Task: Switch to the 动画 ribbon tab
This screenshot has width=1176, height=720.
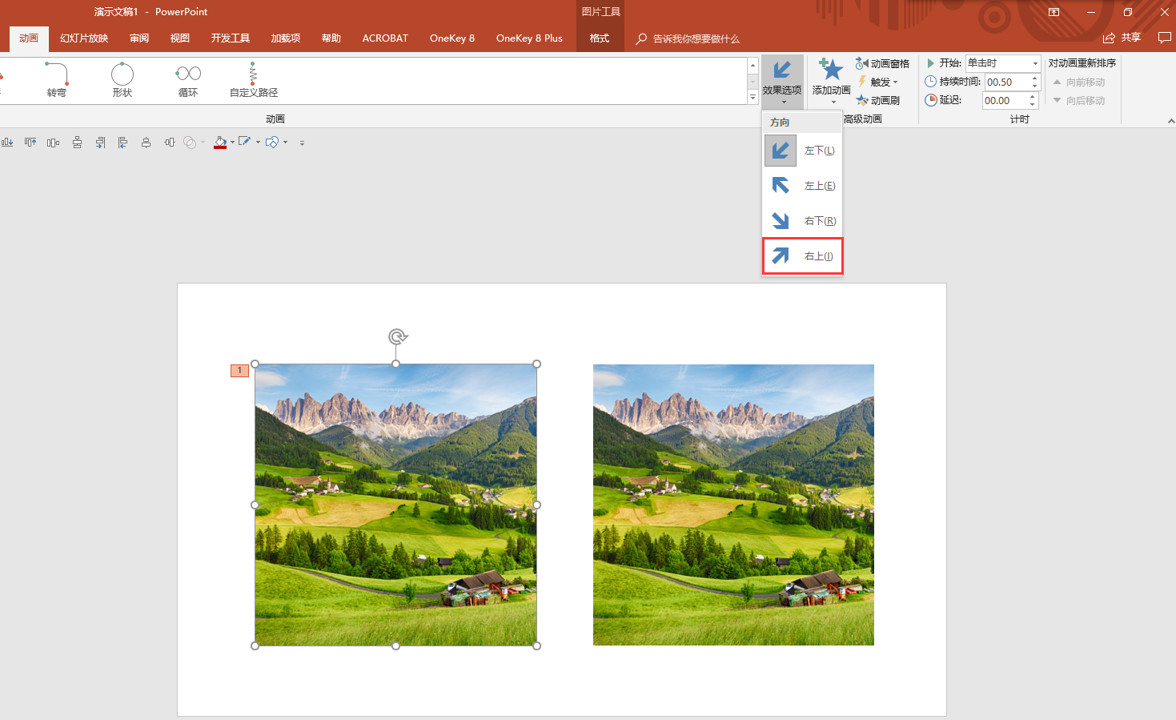Action: click(x=28, y=38)
